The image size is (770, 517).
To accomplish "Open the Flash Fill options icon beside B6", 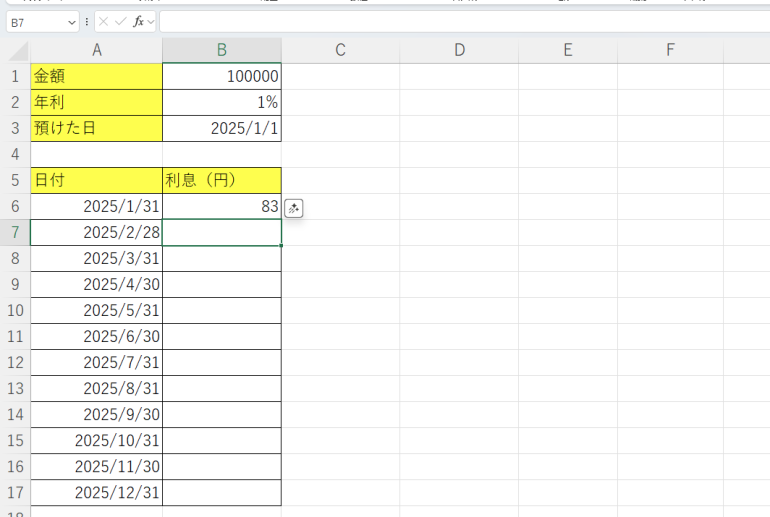I will click(x=294, y=208).
